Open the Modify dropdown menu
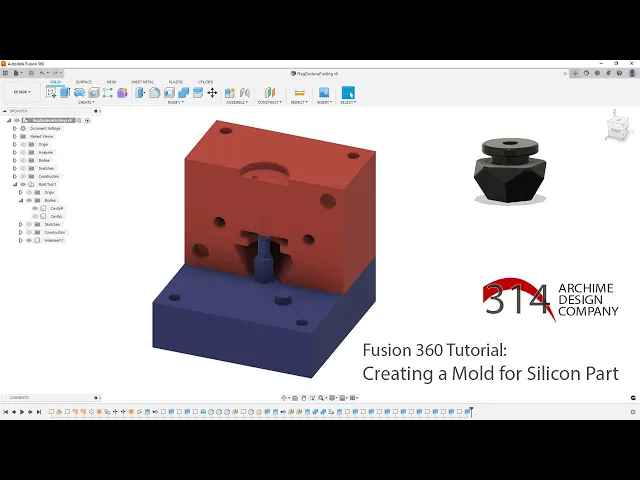The width and height of the screenshot is (640, 480). coord(176,102)
